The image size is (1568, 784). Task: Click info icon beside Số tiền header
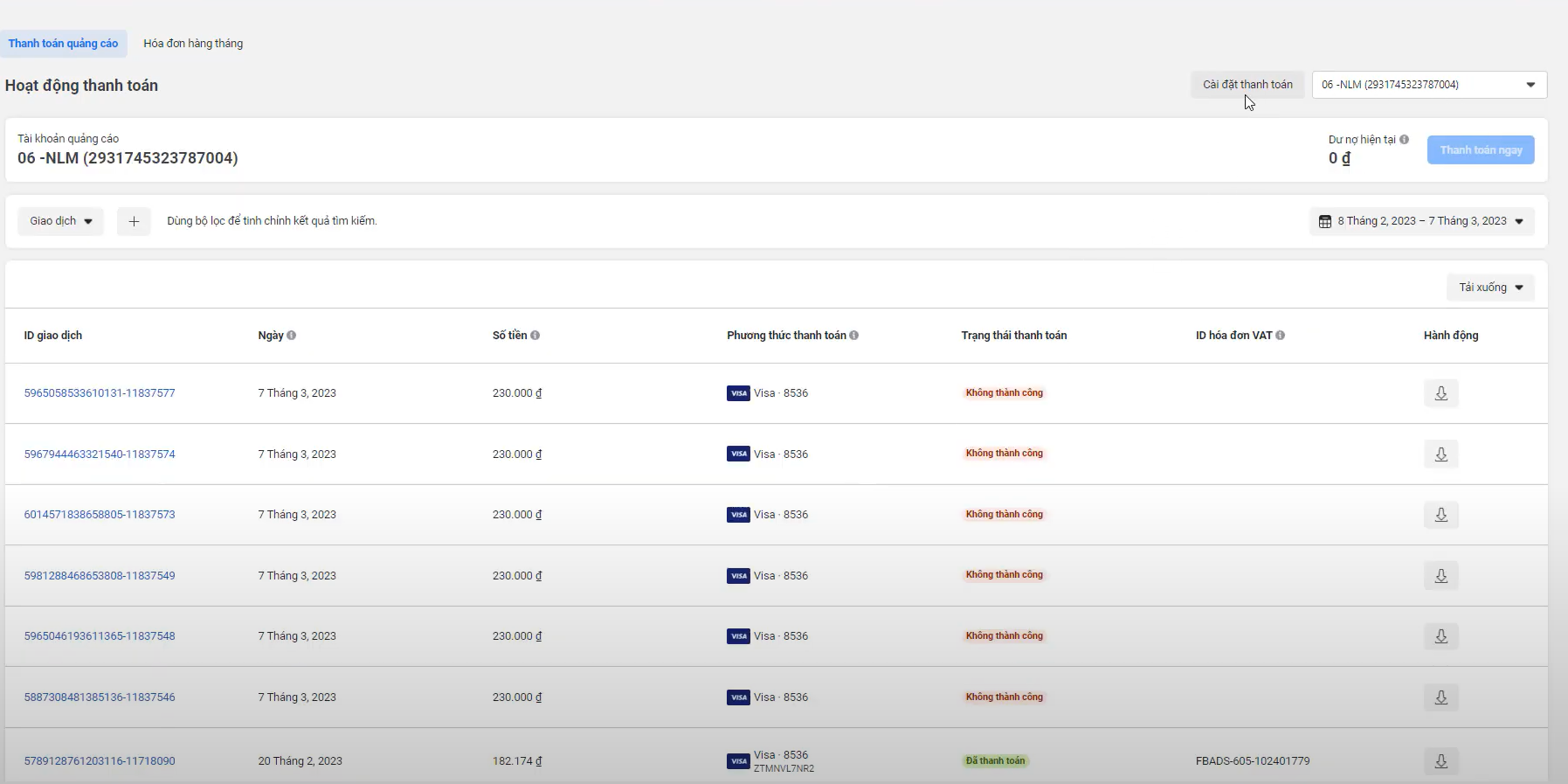tap(535, 336)
